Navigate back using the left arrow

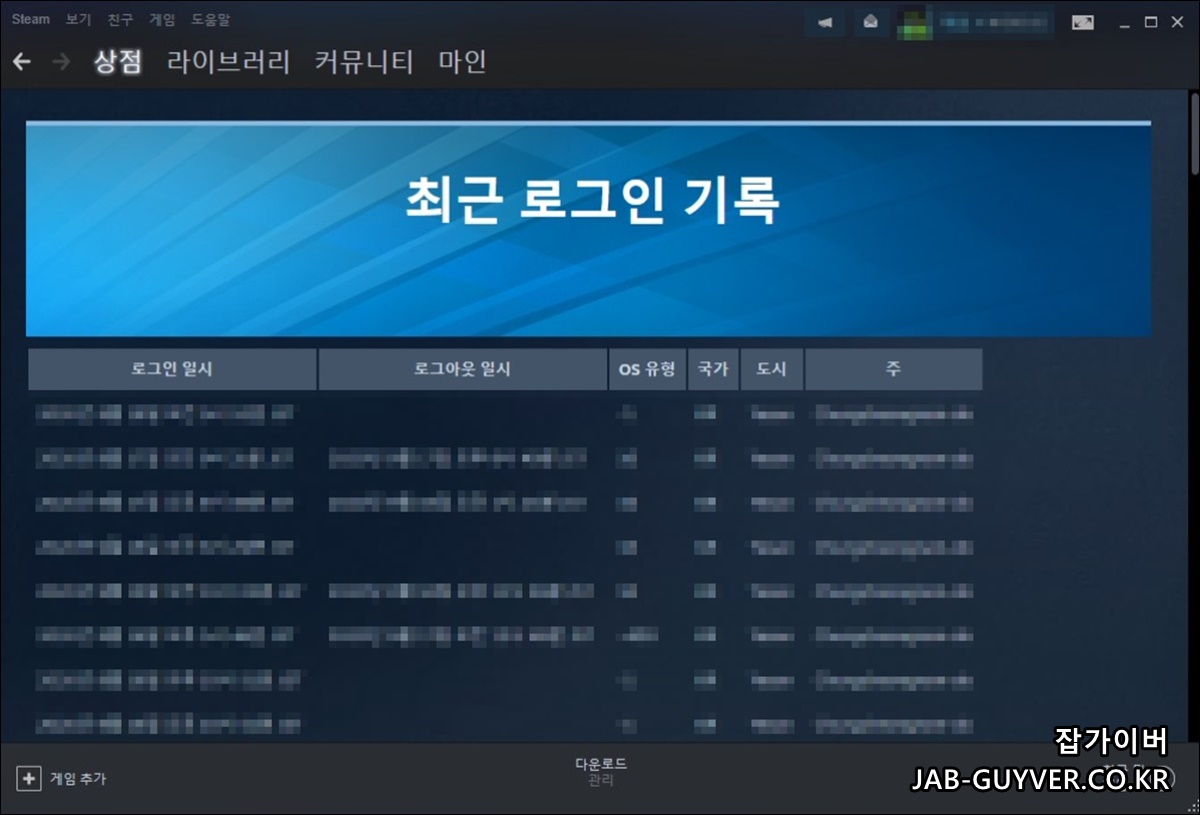[x=21, y=61]
